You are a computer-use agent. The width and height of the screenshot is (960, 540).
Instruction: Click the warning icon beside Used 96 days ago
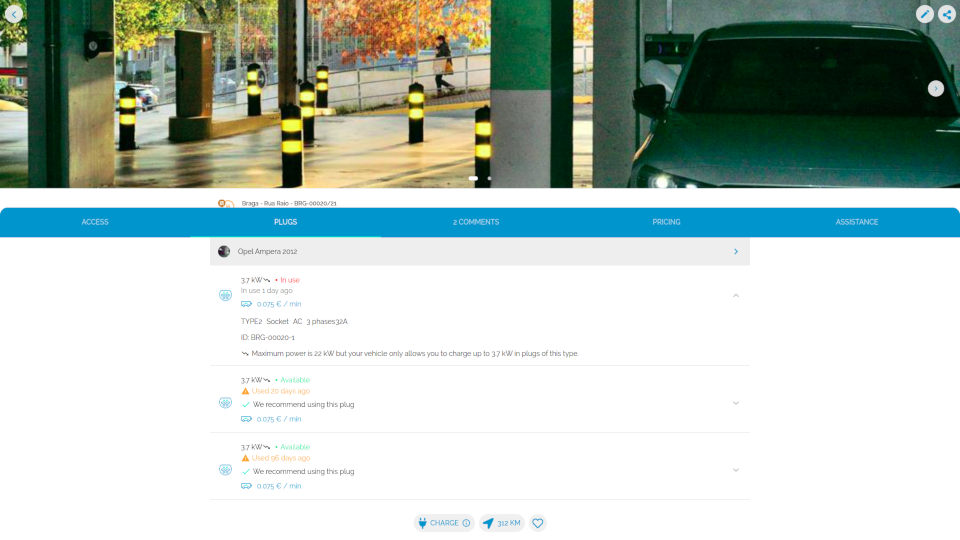[x=245, y=458]
